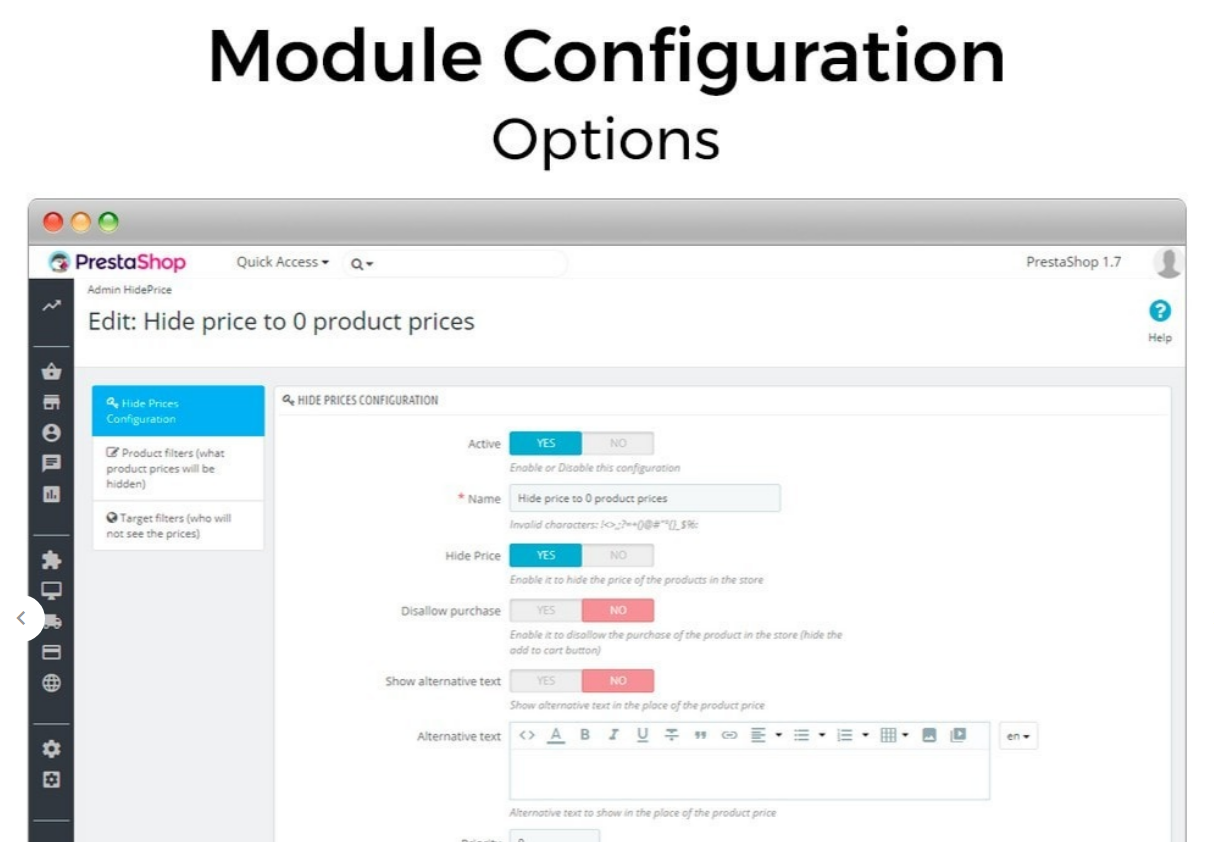This screenshot has width=1214, height=842.
Task: Open International globe icon in sidebar
Action: (52, 684)
